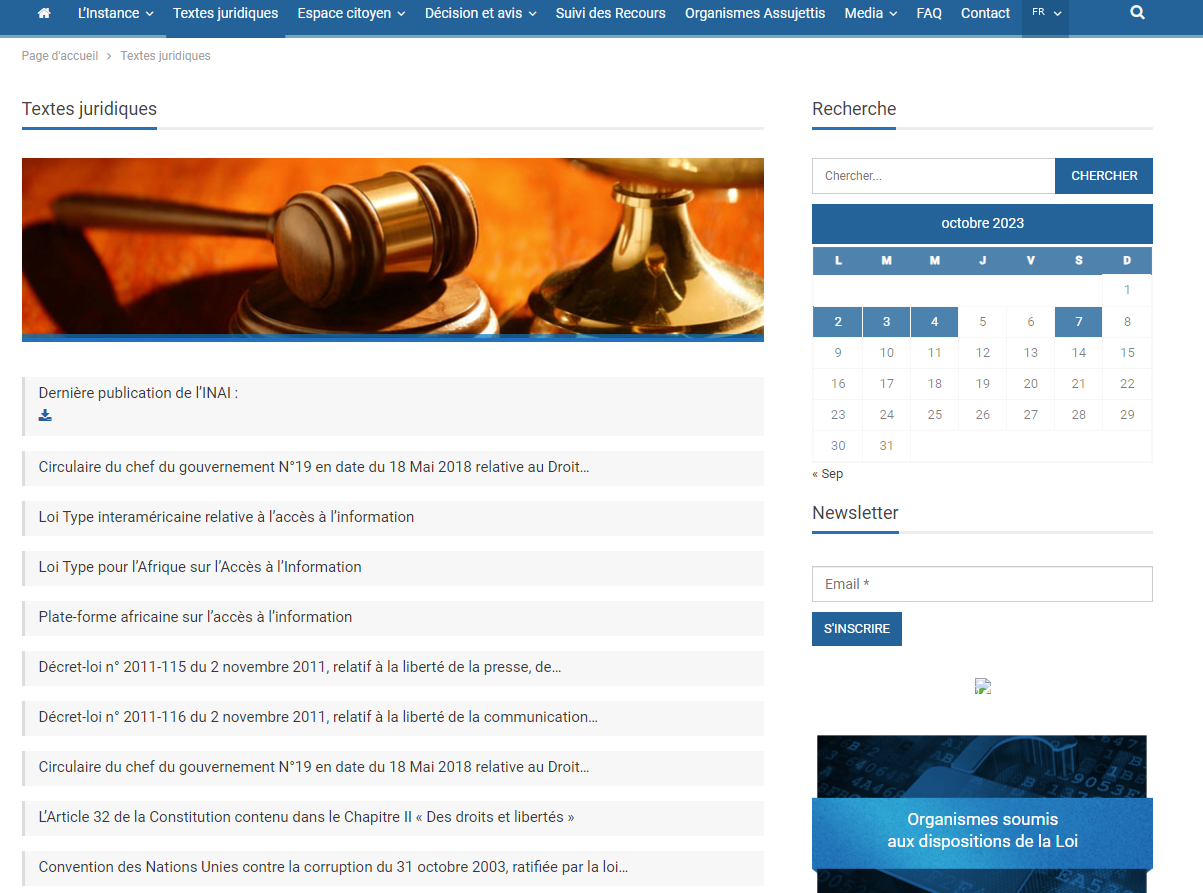Download the latest INAI publication icon
Viewport: 1203px width, 893px height.
pyautogui.click(x=45, y=415)
